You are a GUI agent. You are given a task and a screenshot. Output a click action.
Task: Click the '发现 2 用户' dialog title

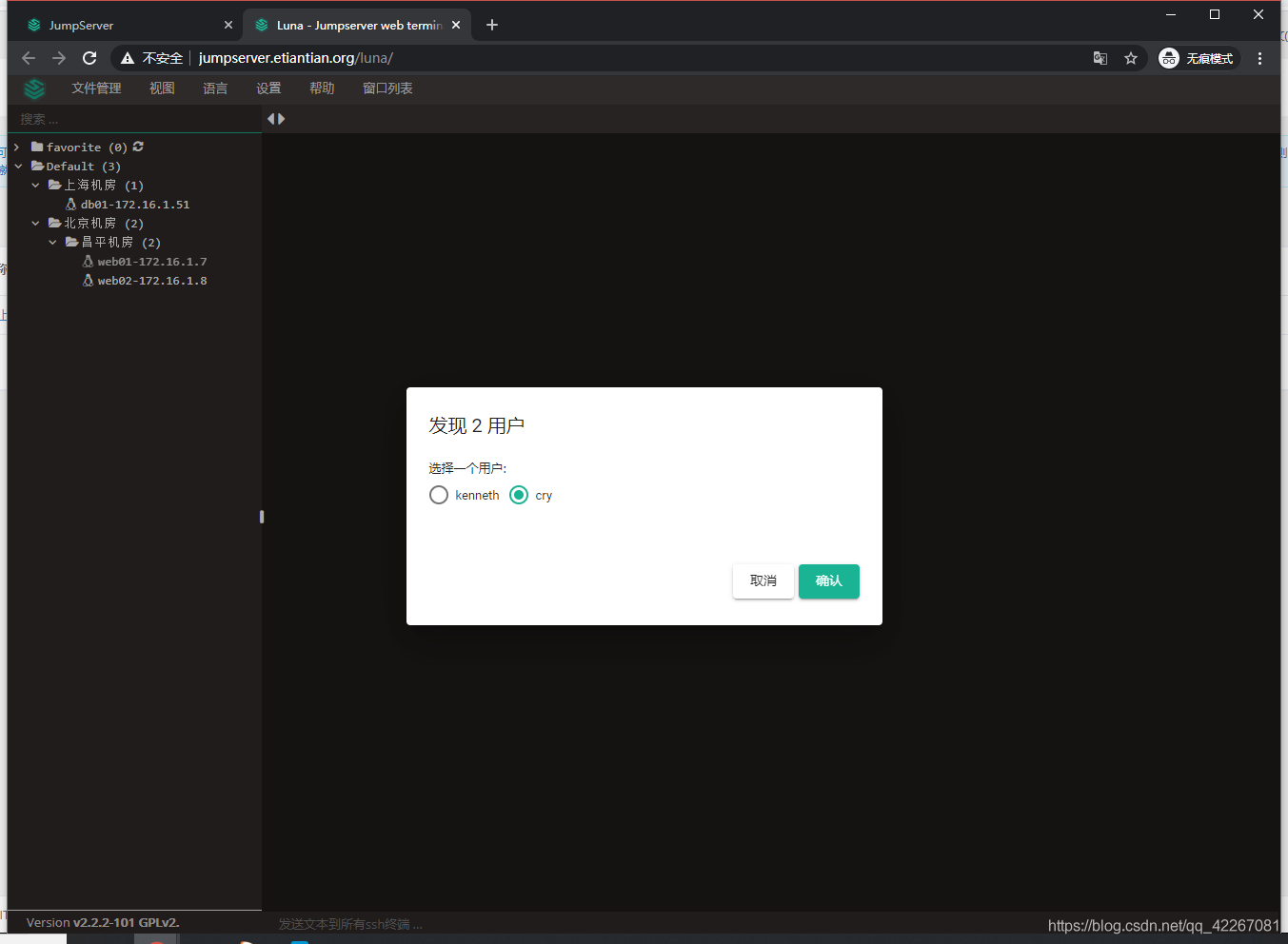pos(477,425)
